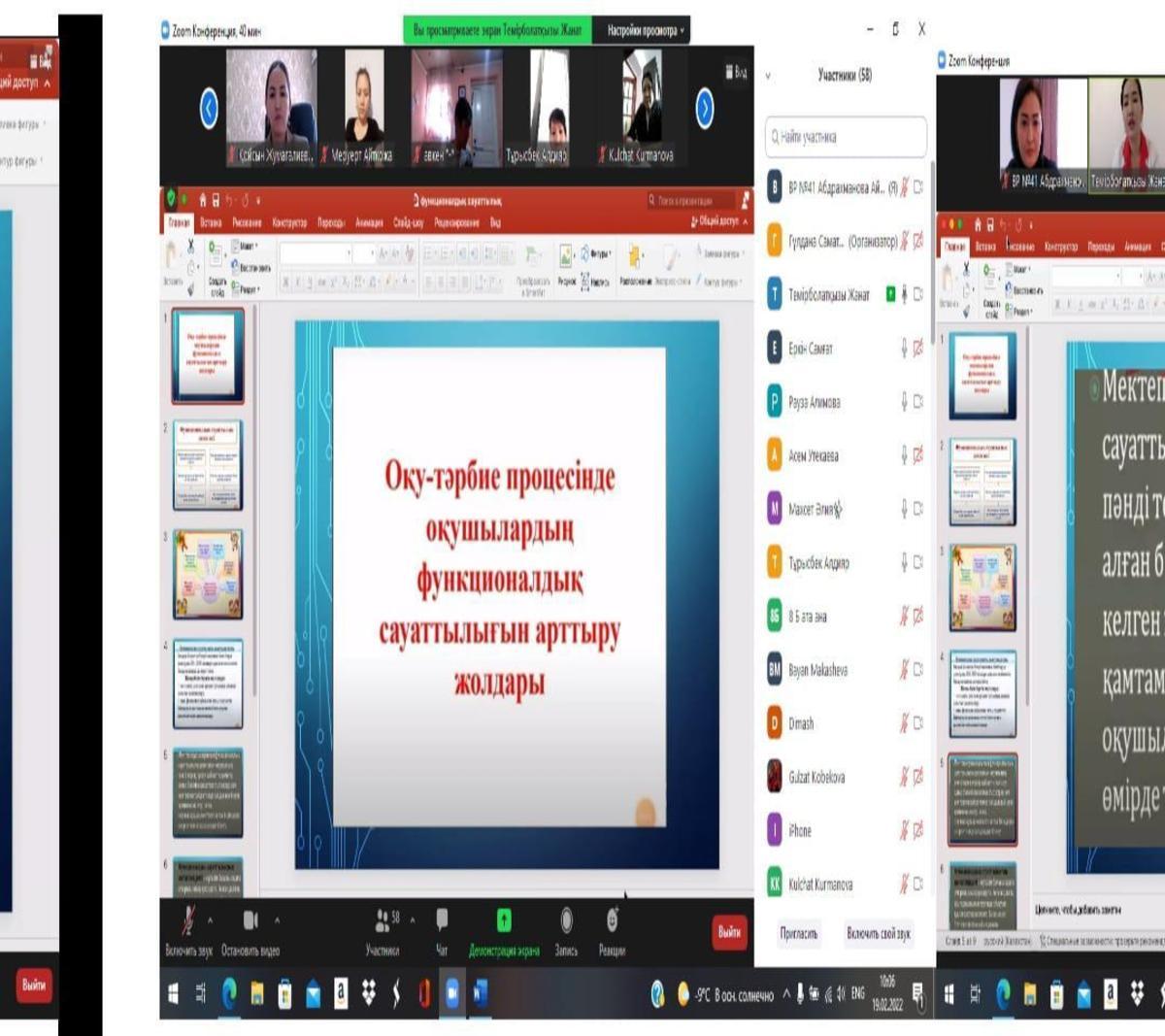Open the Chat panel in Zoom

442,921
